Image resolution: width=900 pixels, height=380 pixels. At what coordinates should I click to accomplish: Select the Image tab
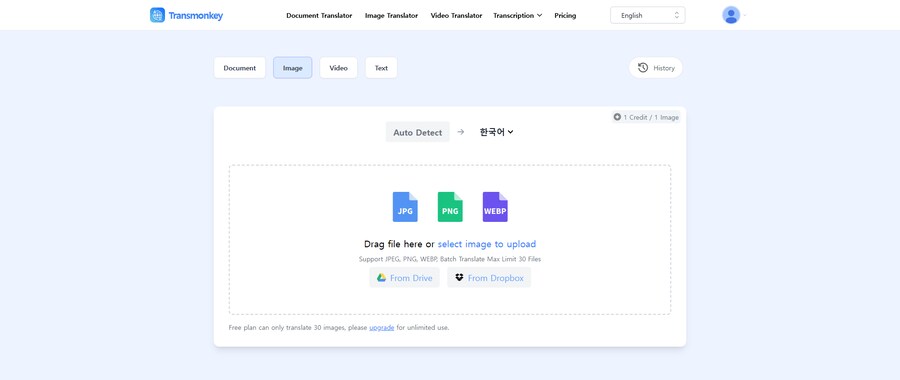click(x=293, y=68)
